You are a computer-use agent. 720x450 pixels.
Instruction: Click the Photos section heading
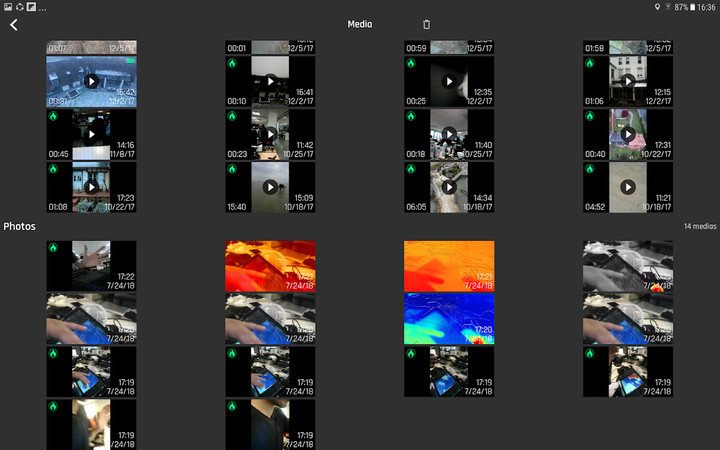[x=19, y=226]
